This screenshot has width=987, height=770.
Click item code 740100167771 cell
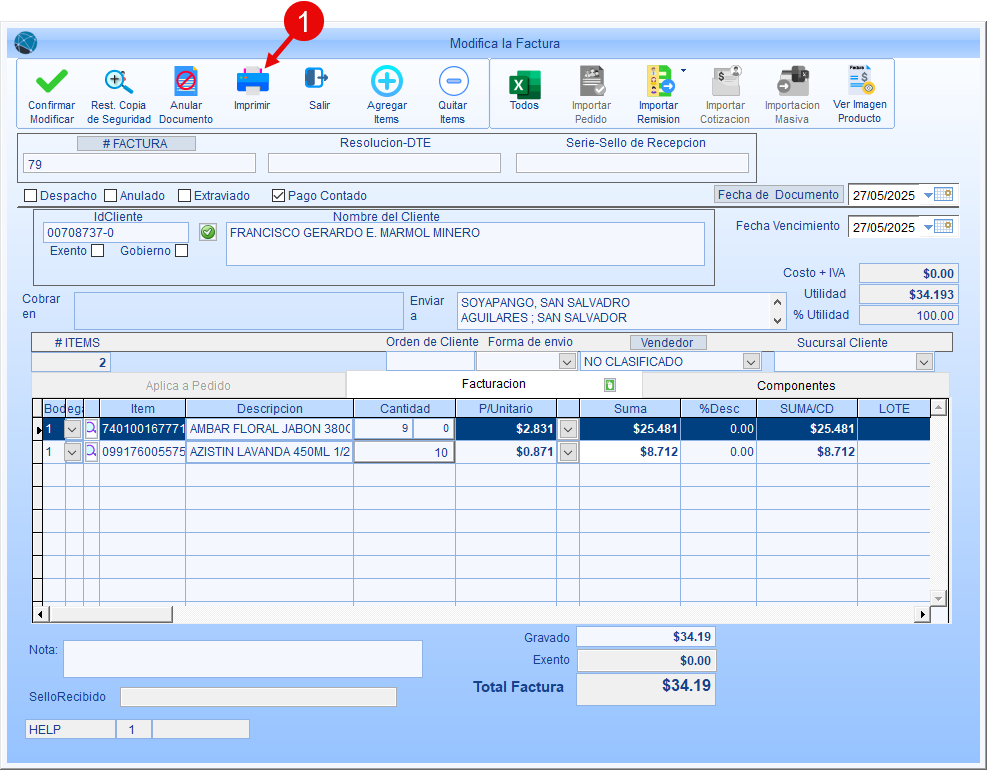point(143,429)
